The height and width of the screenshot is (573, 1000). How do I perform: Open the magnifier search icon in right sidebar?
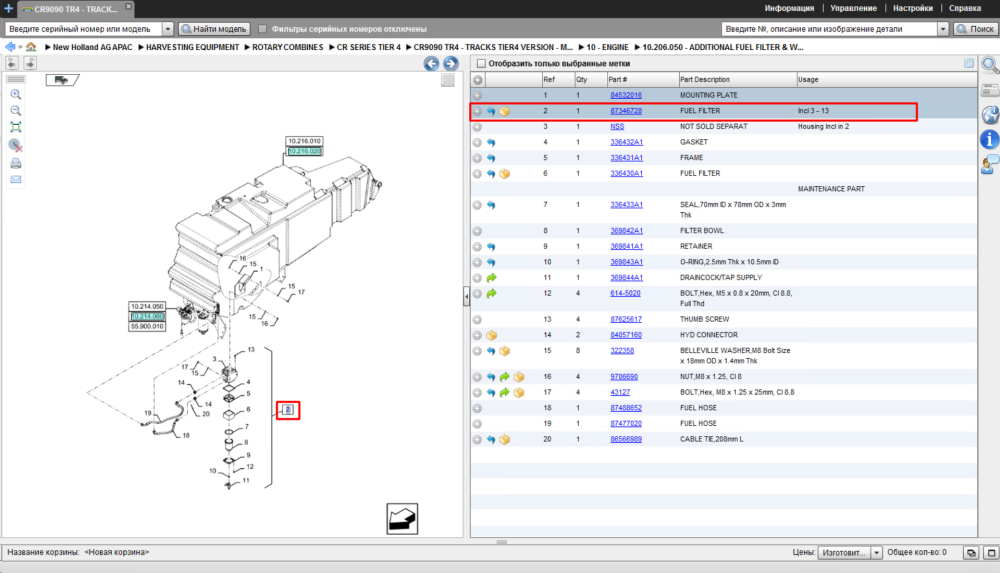990,65
